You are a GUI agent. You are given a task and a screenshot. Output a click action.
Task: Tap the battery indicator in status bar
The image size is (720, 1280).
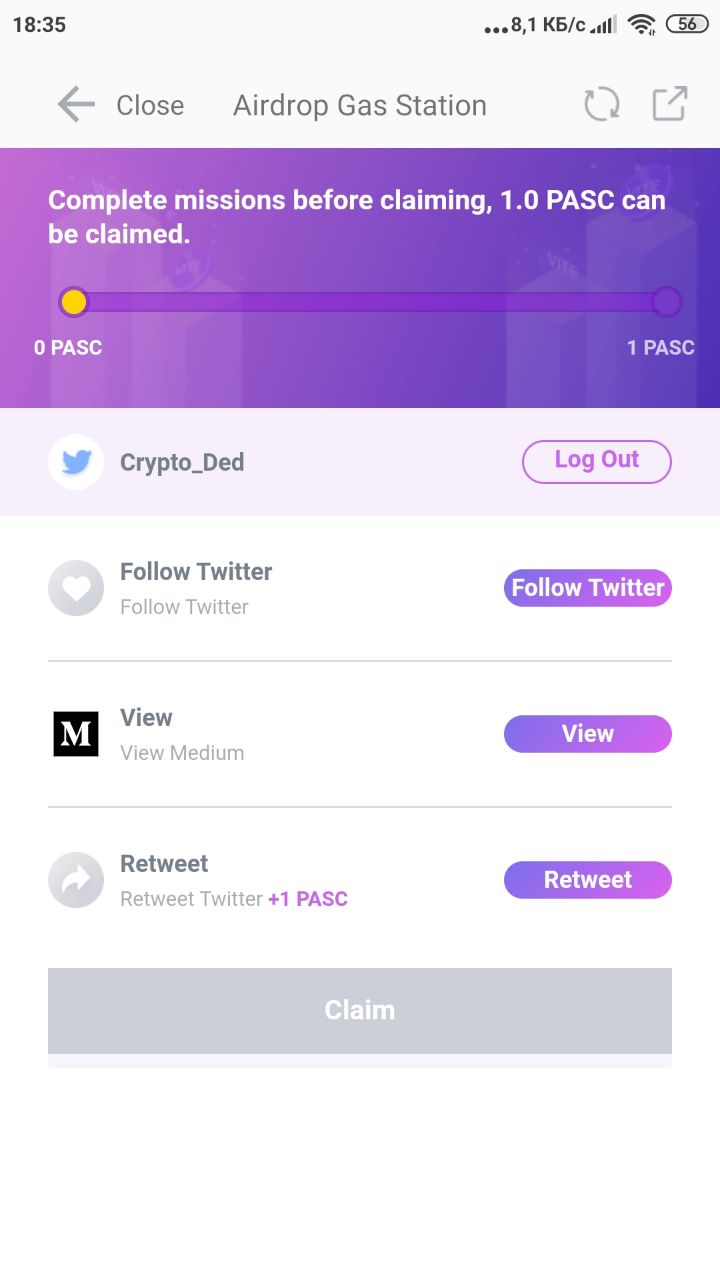[687, 25]
